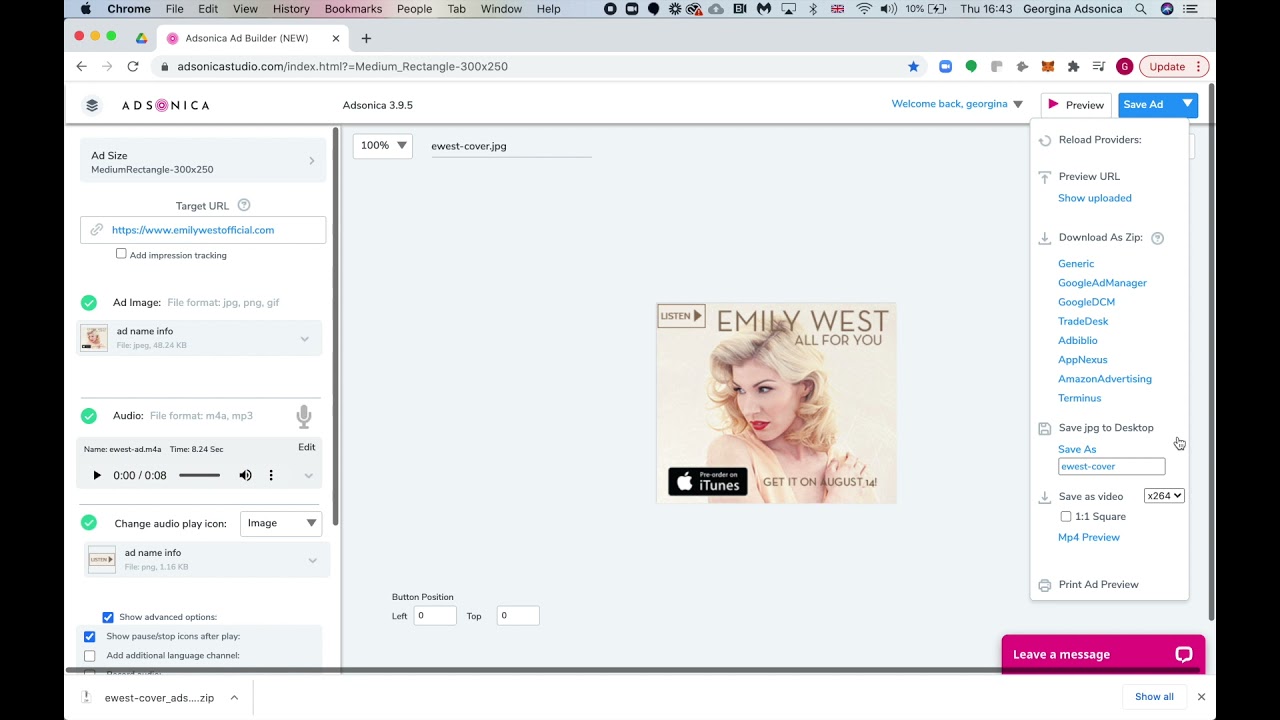
Task: Bookmark this page with the star icon
Action: pos(913,66)
